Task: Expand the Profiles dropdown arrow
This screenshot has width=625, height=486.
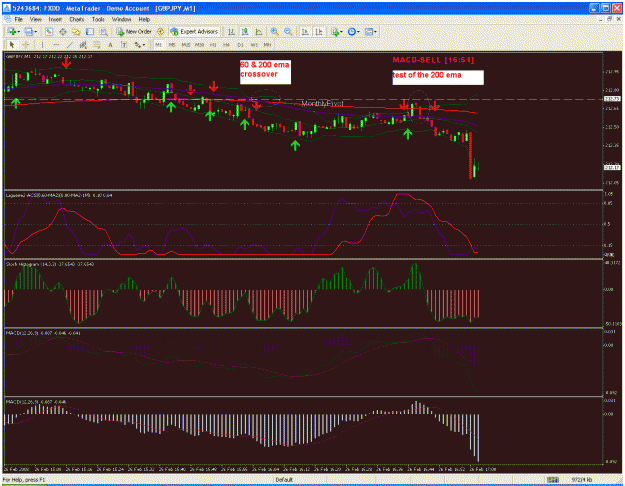Action: point(36,32)
